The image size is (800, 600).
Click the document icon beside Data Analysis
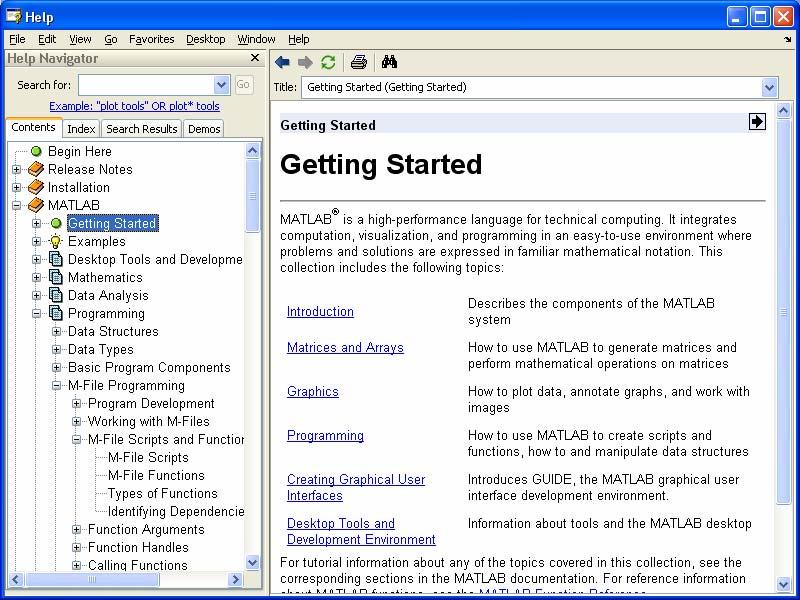coord(56,295)
